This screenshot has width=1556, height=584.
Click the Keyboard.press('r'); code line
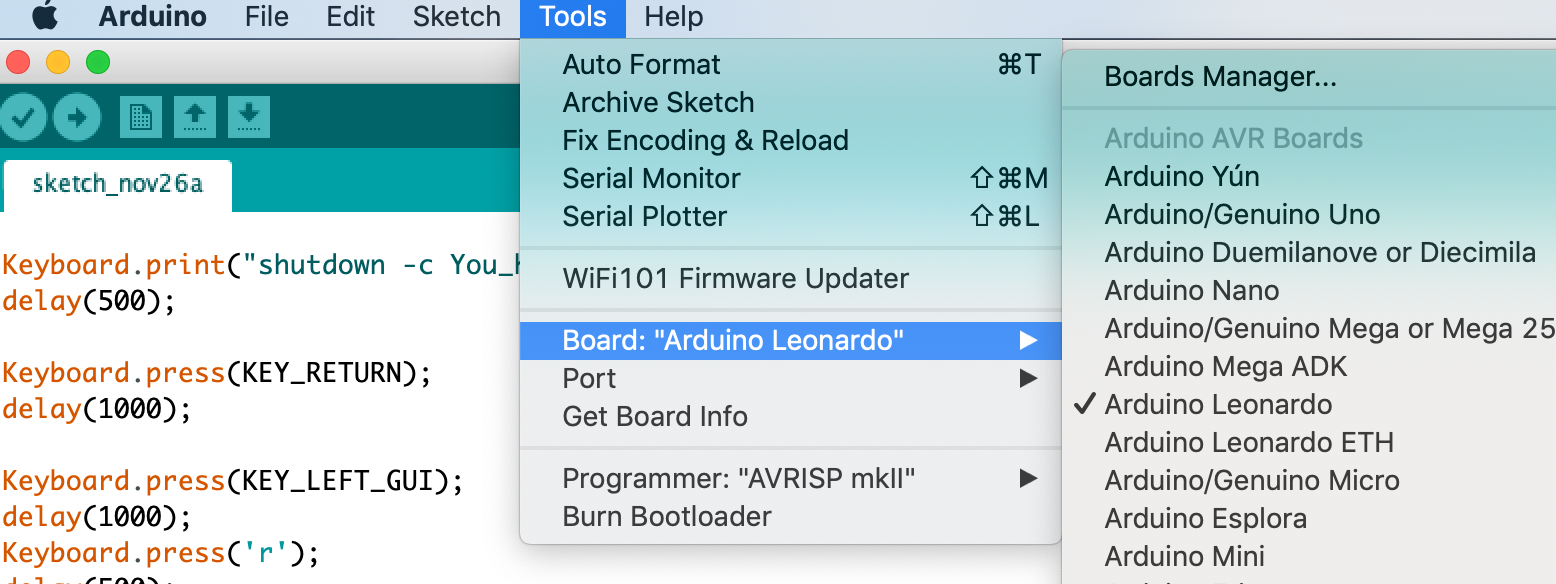[x=160, y=553]
